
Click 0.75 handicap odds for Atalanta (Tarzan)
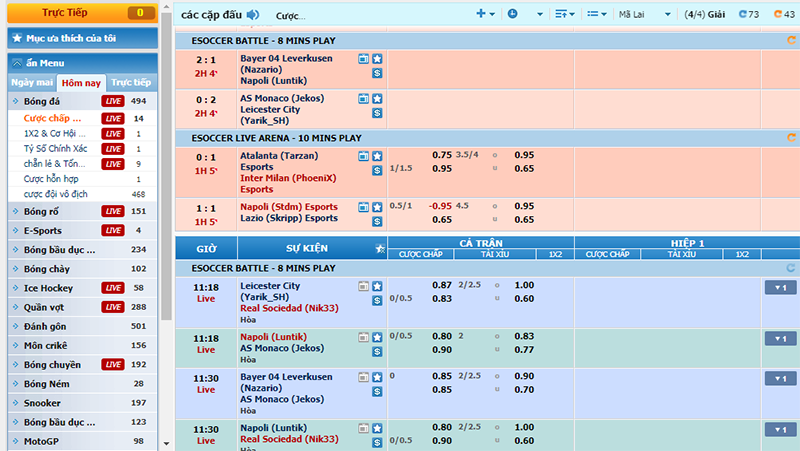(442, 155)
